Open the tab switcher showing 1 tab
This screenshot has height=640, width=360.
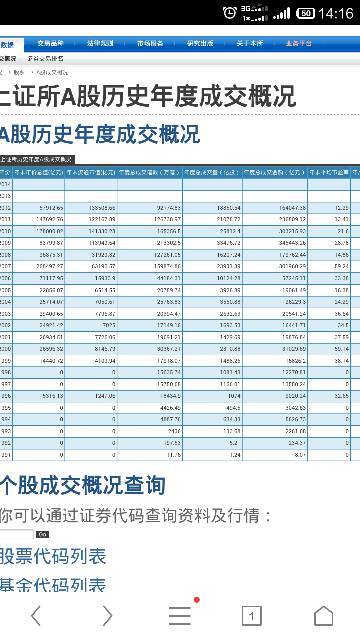coord(251,616)
